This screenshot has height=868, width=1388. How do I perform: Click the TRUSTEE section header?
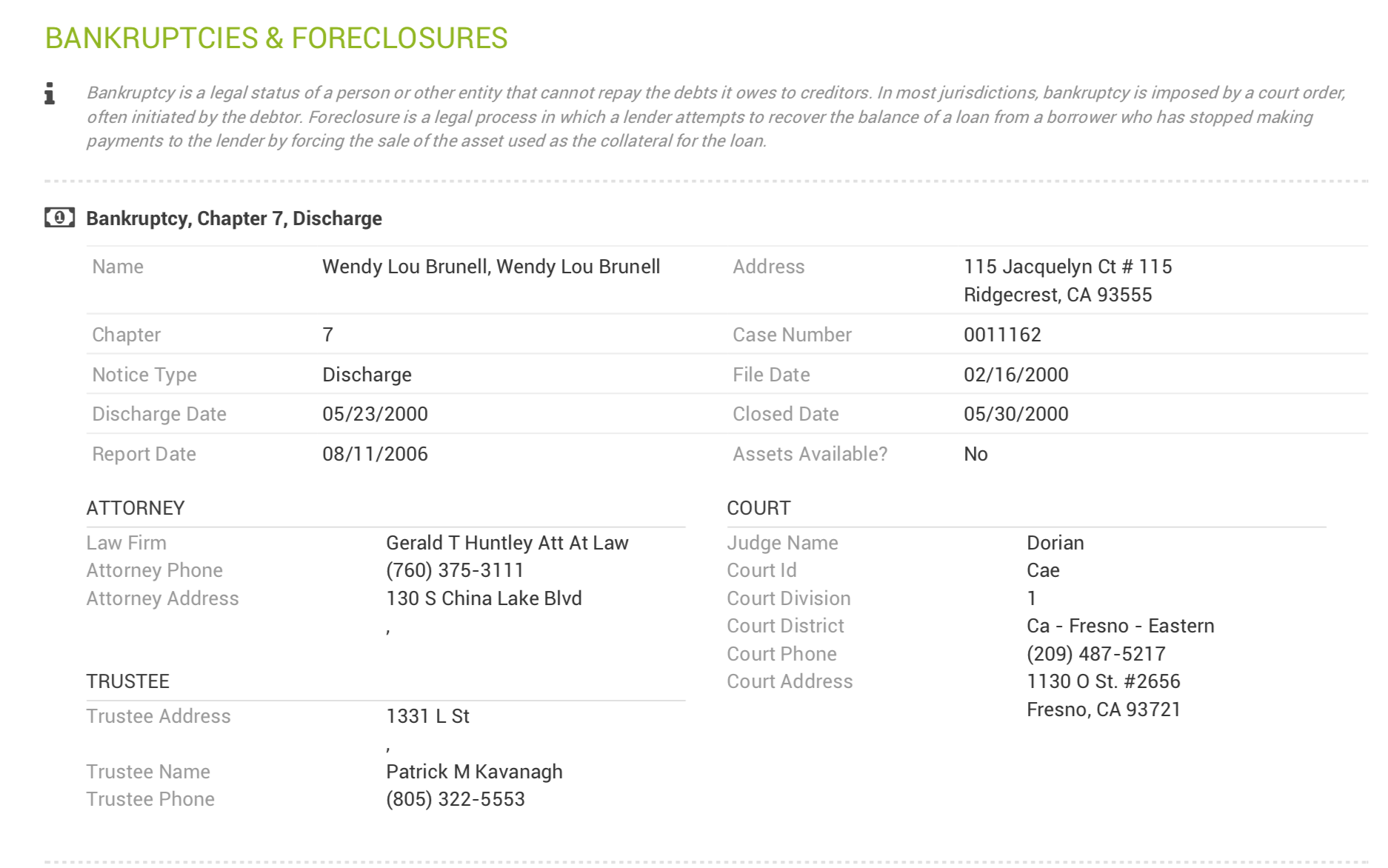tap(128, 681)
